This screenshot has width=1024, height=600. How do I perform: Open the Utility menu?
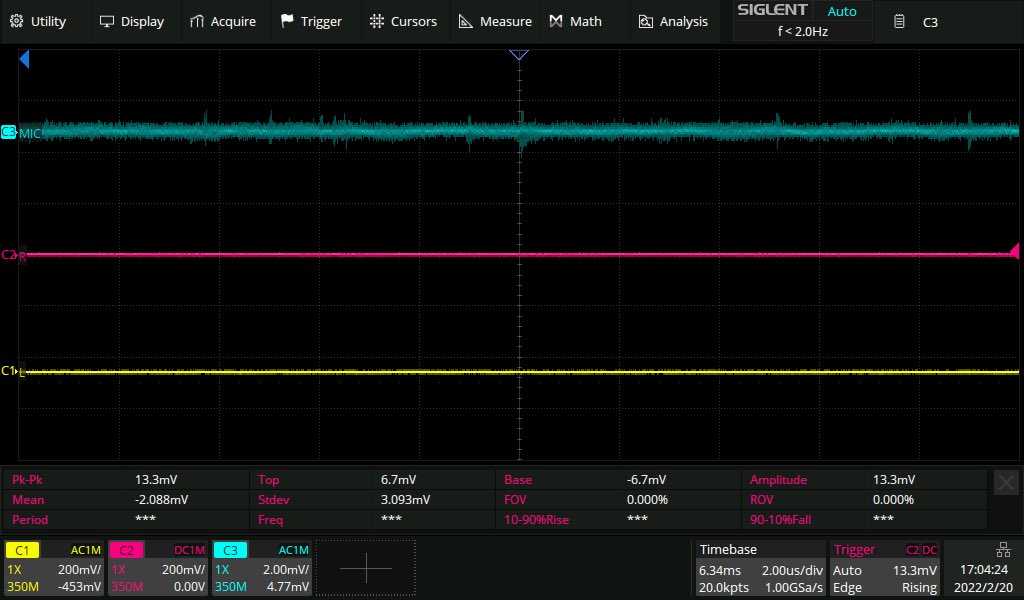coord(38,22)
